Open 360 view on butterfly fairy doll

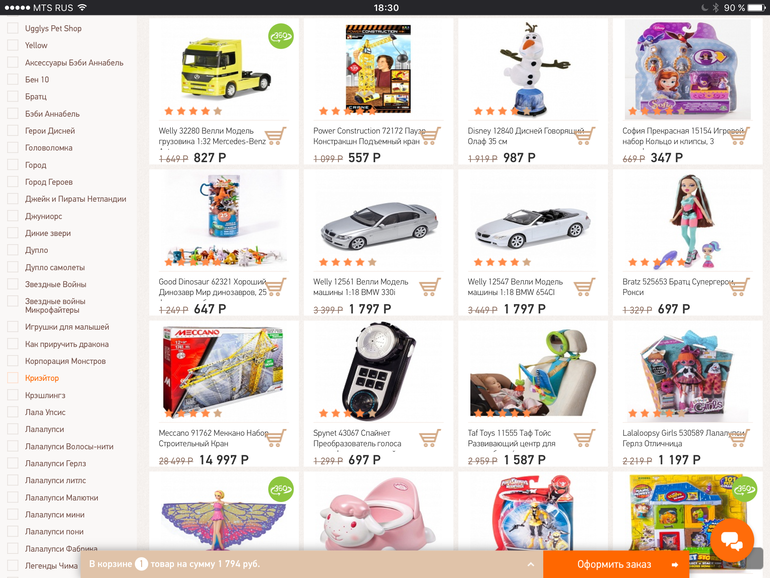tap(281, 489)
